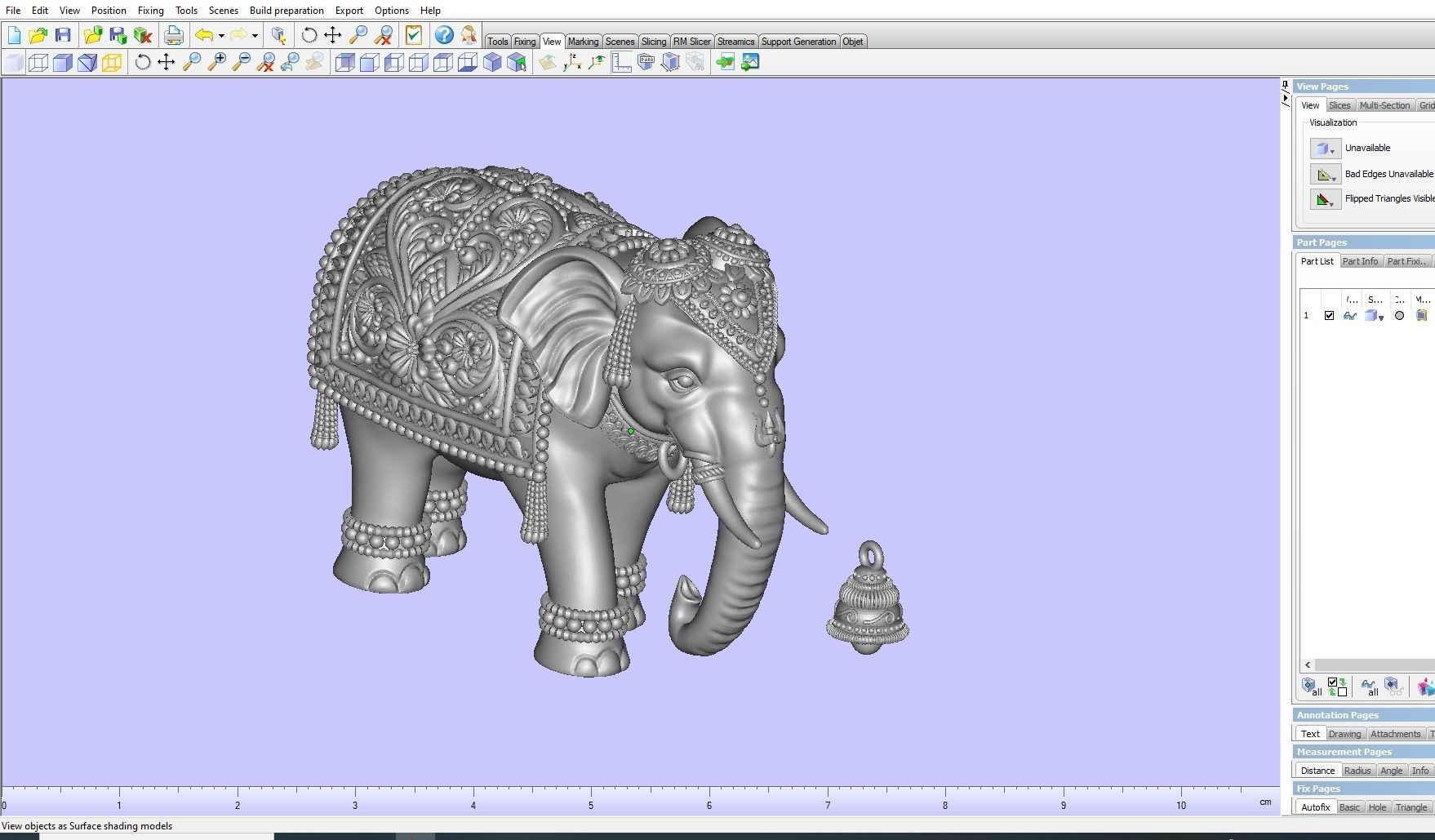Toggle the coordinate axes XYZ icon
1435x840 pixels.
[x=572, y=62]
